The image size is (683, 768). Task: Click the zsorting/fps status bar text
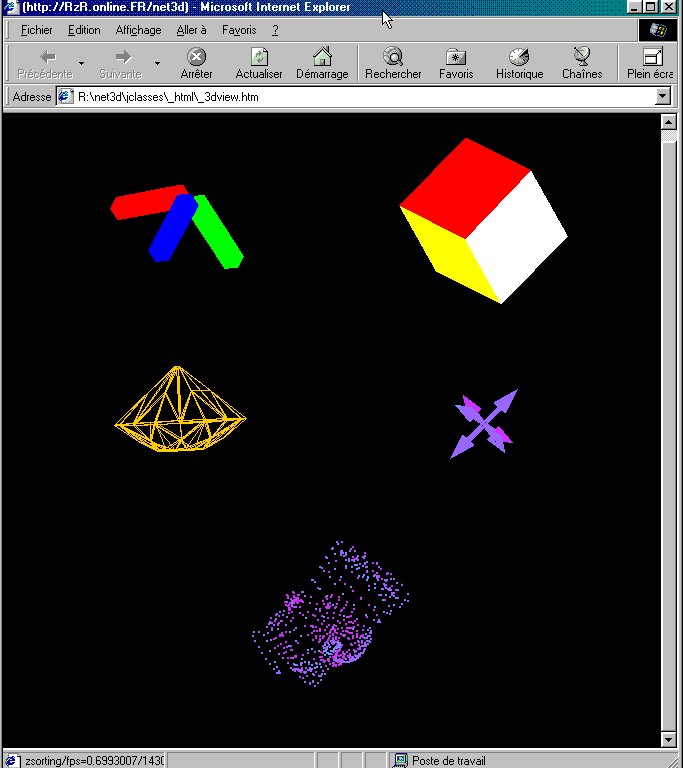(x=95, y=761)
